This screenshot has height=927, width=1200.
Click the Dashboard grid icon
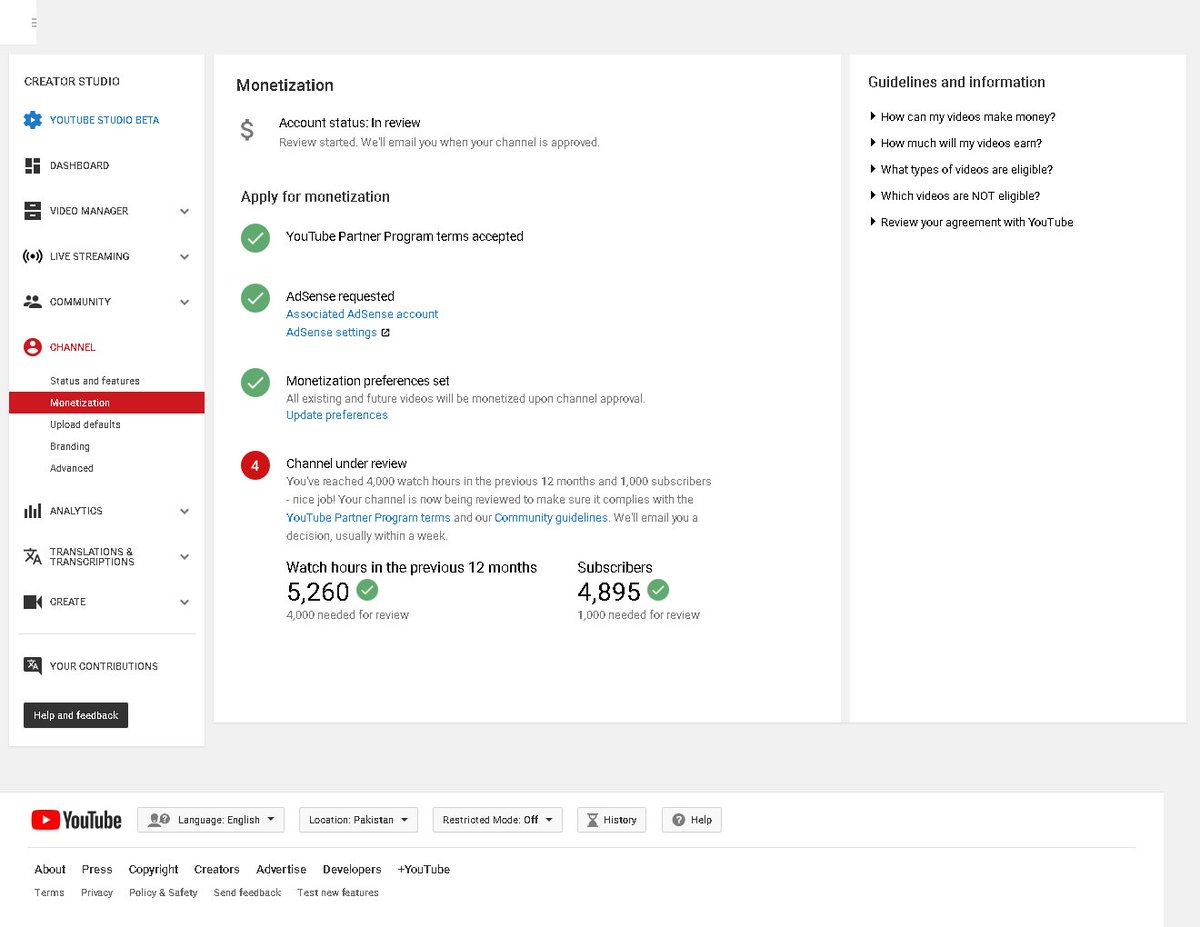(x=32, y=166)
